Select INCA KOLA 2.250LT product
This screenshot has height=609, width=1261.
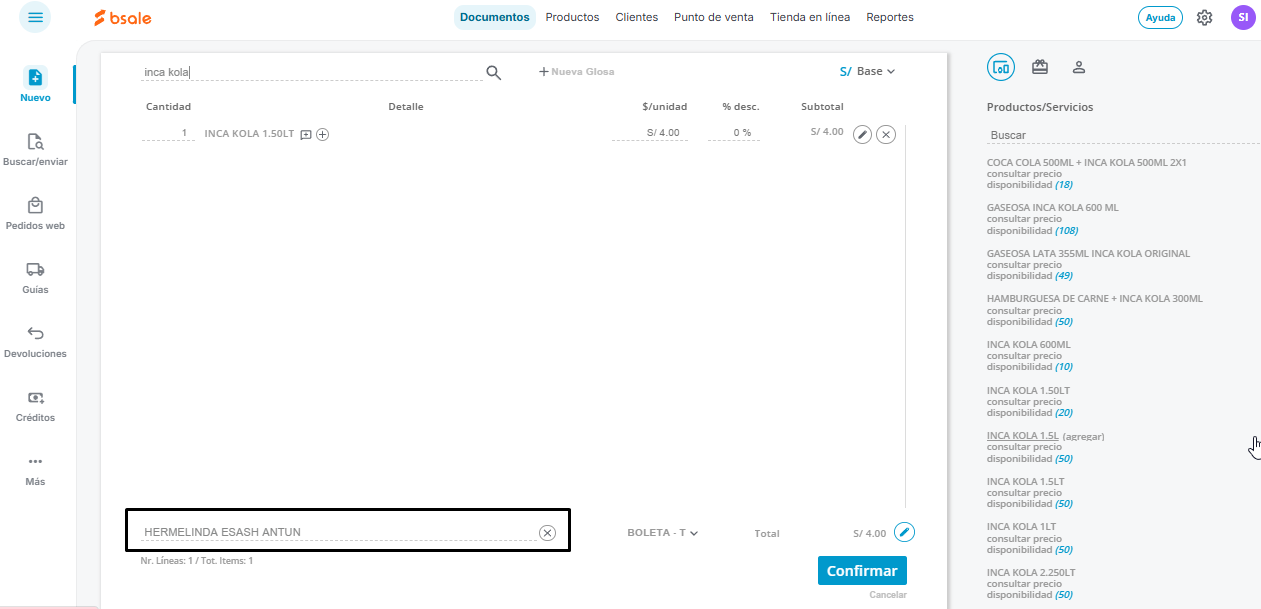click(x=1031, y=573)
